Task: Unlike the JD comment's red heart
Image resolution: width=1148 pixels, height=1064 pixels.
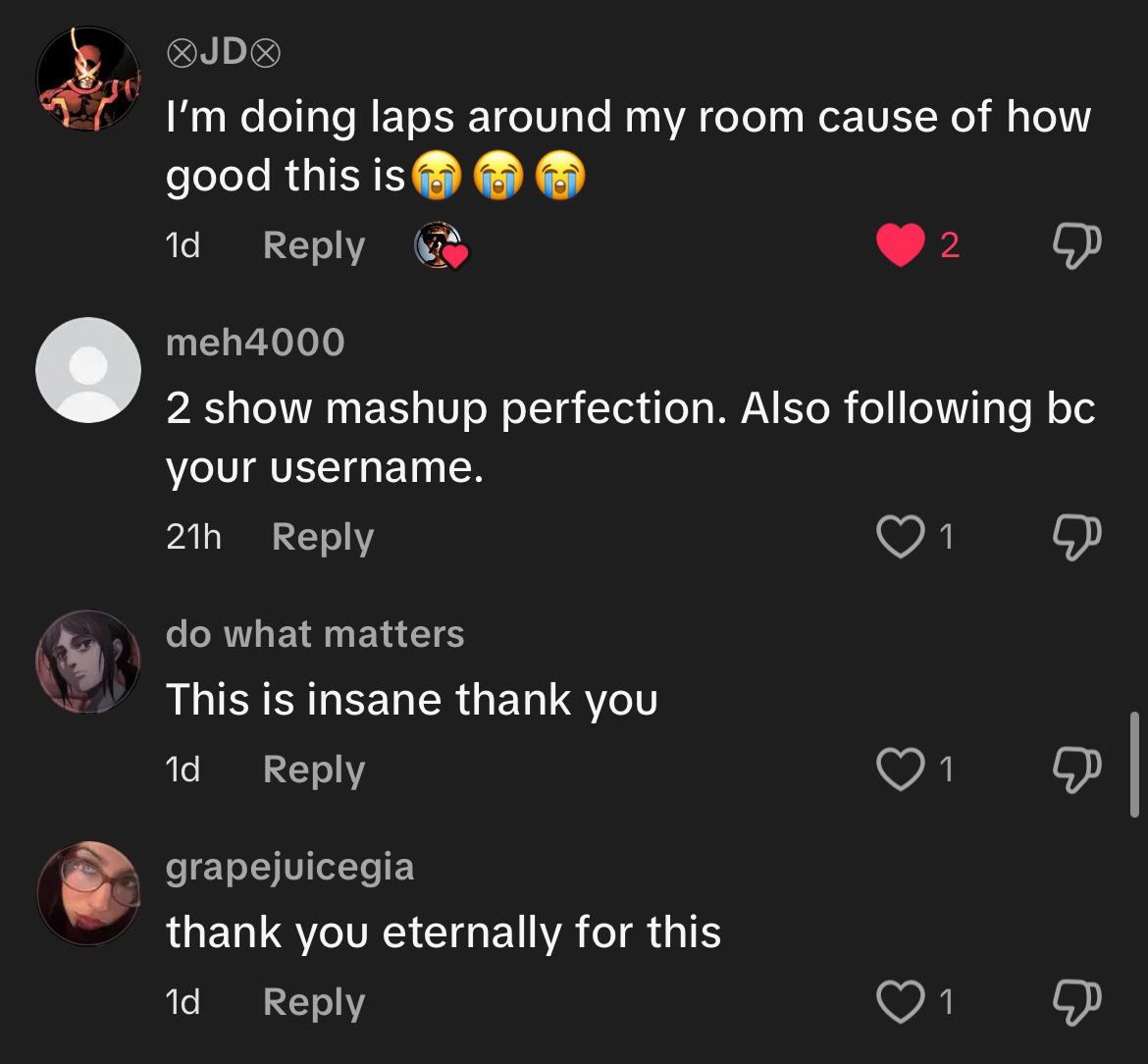Action: pyautogui.click(x=900, y=245)
